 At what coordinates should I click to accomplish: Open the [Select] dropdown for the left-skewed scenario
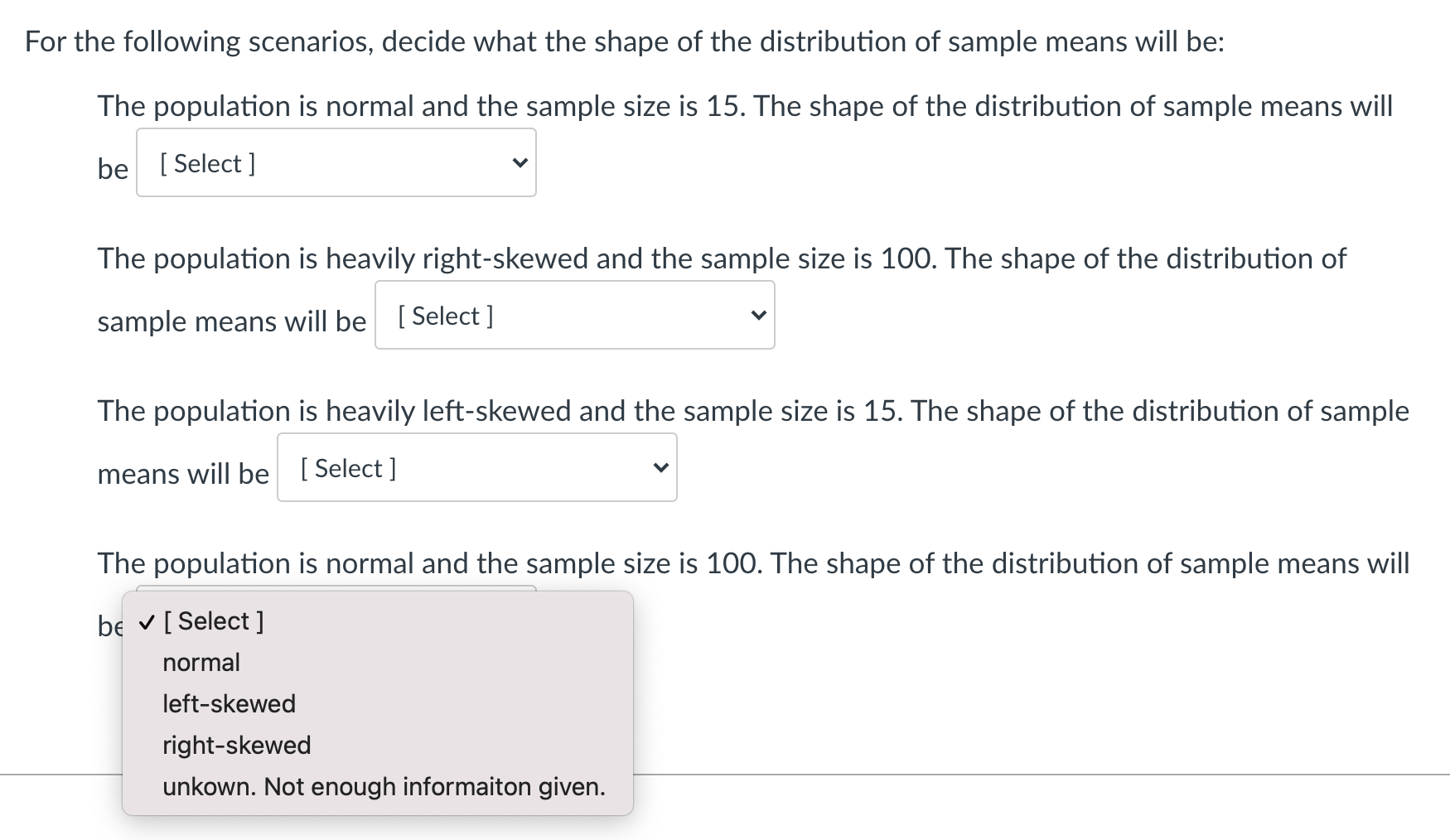tap(476, 467)
